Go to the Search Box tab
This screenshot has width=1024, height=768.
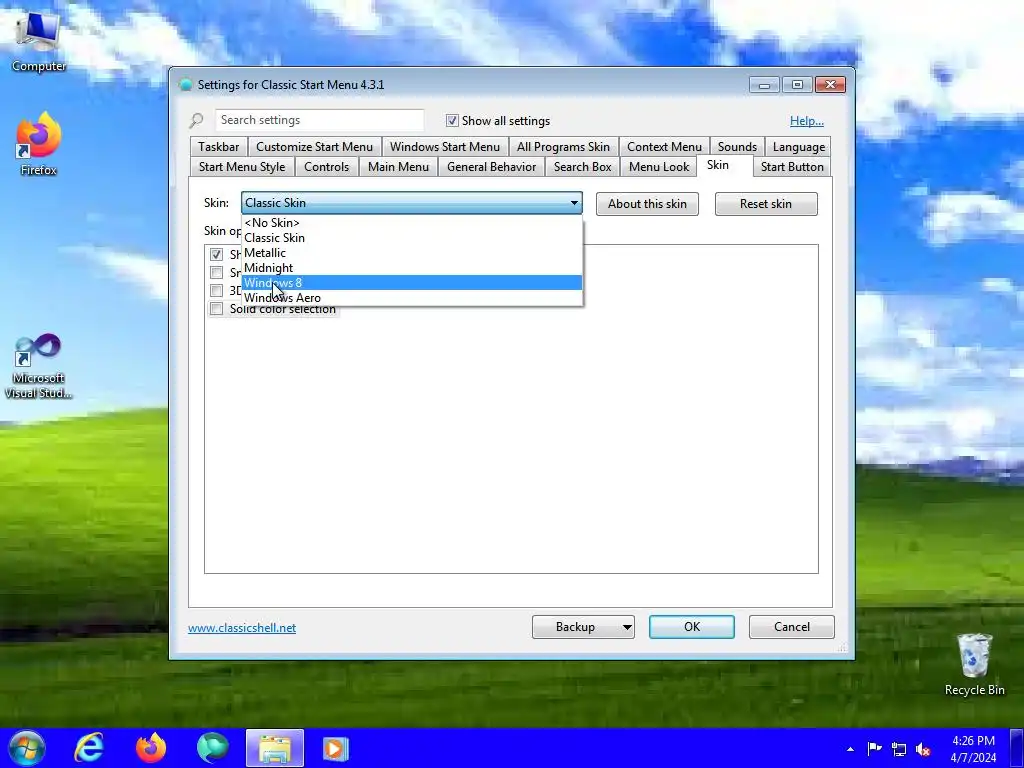[x=583, y=167]
